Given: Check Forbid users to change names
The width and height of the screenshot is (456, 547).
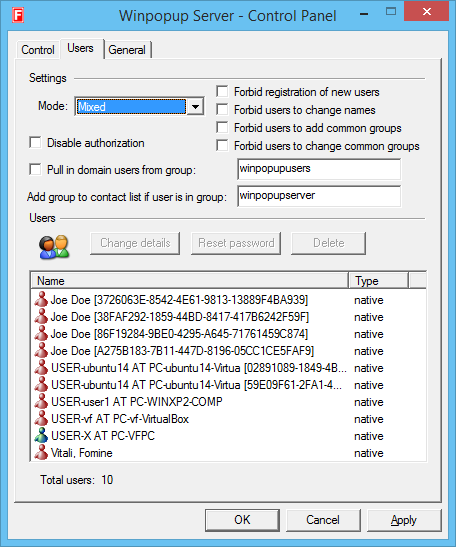Looking at the screenshot, I should click(x=222, y=109).
